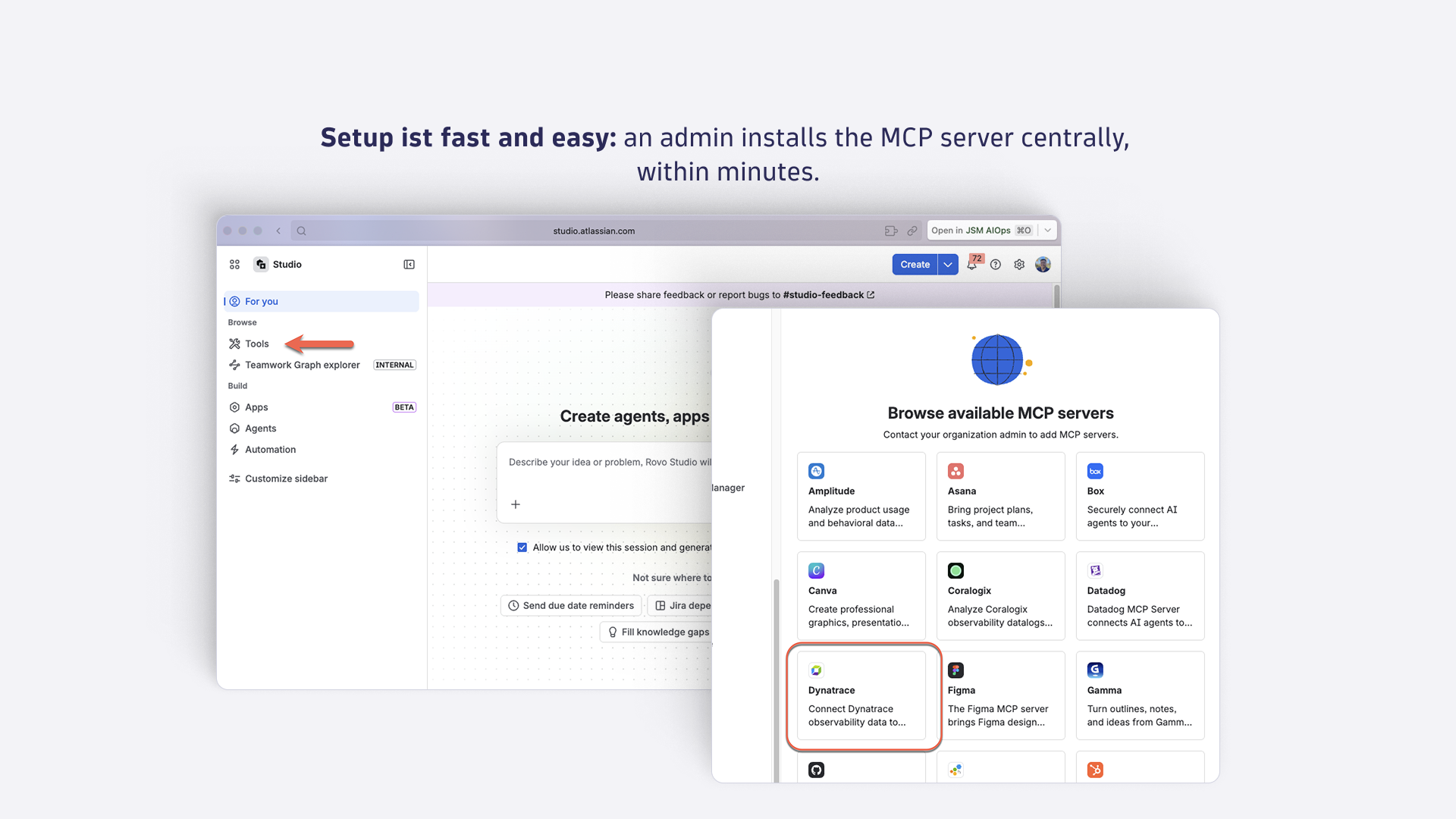Screen dimensions: 1456x819
Task: Click the Datadog logo icon
Action: pos(1096,570)
